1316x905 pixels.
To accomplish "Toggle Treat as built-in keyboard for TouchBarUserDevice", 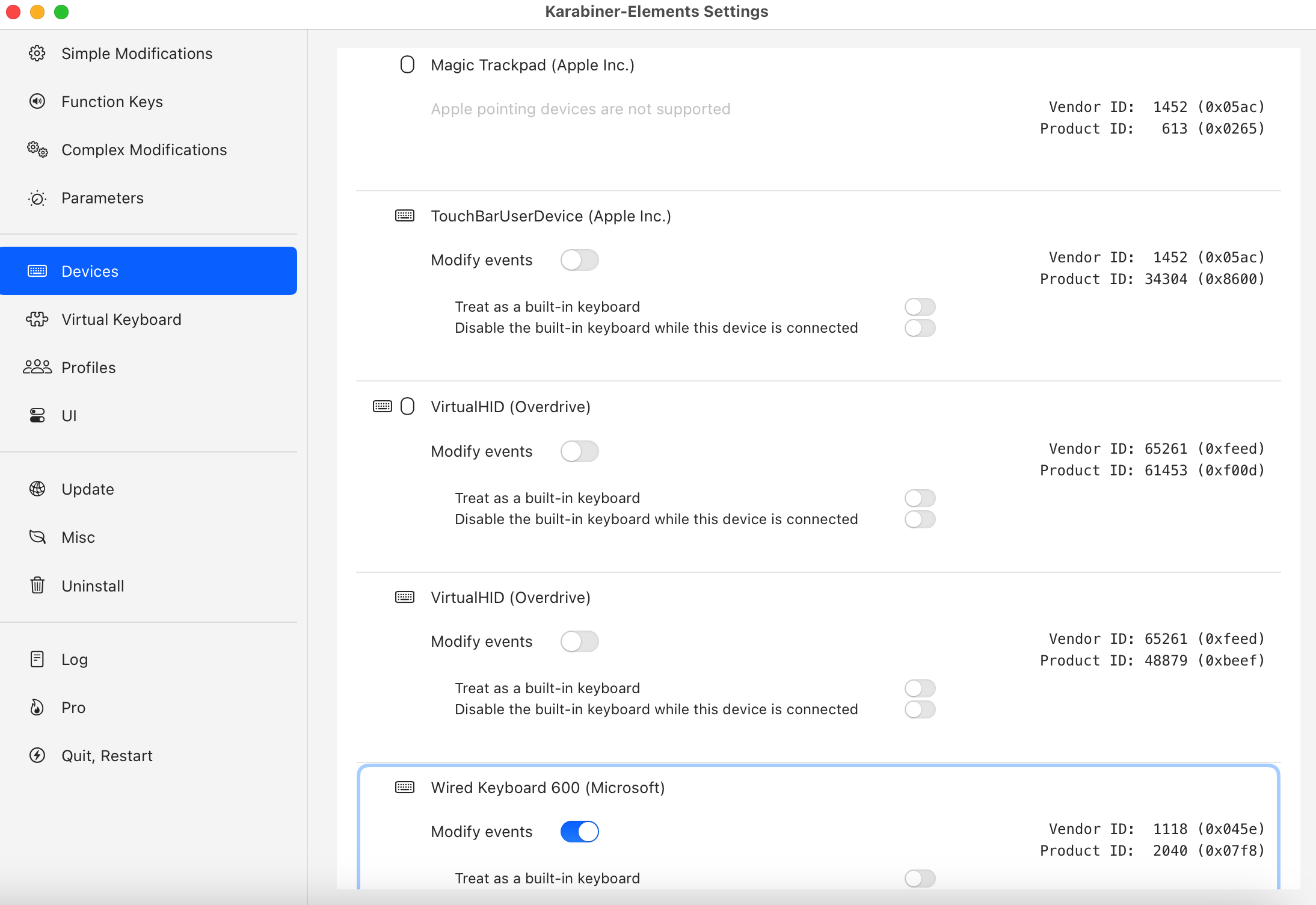I will click(x=920, y=307).
